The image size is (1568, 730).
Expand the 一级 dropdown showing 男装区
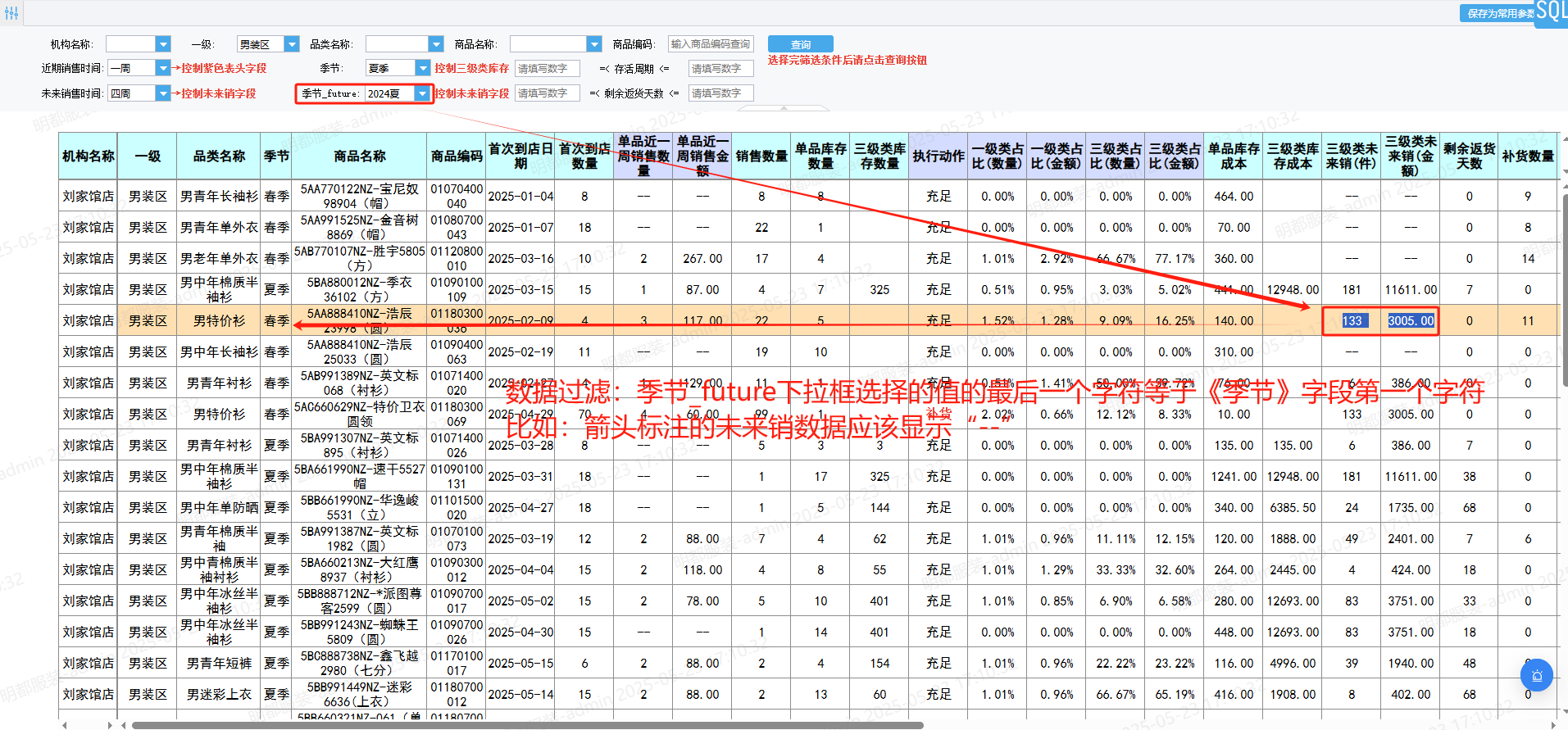(291, 44)
